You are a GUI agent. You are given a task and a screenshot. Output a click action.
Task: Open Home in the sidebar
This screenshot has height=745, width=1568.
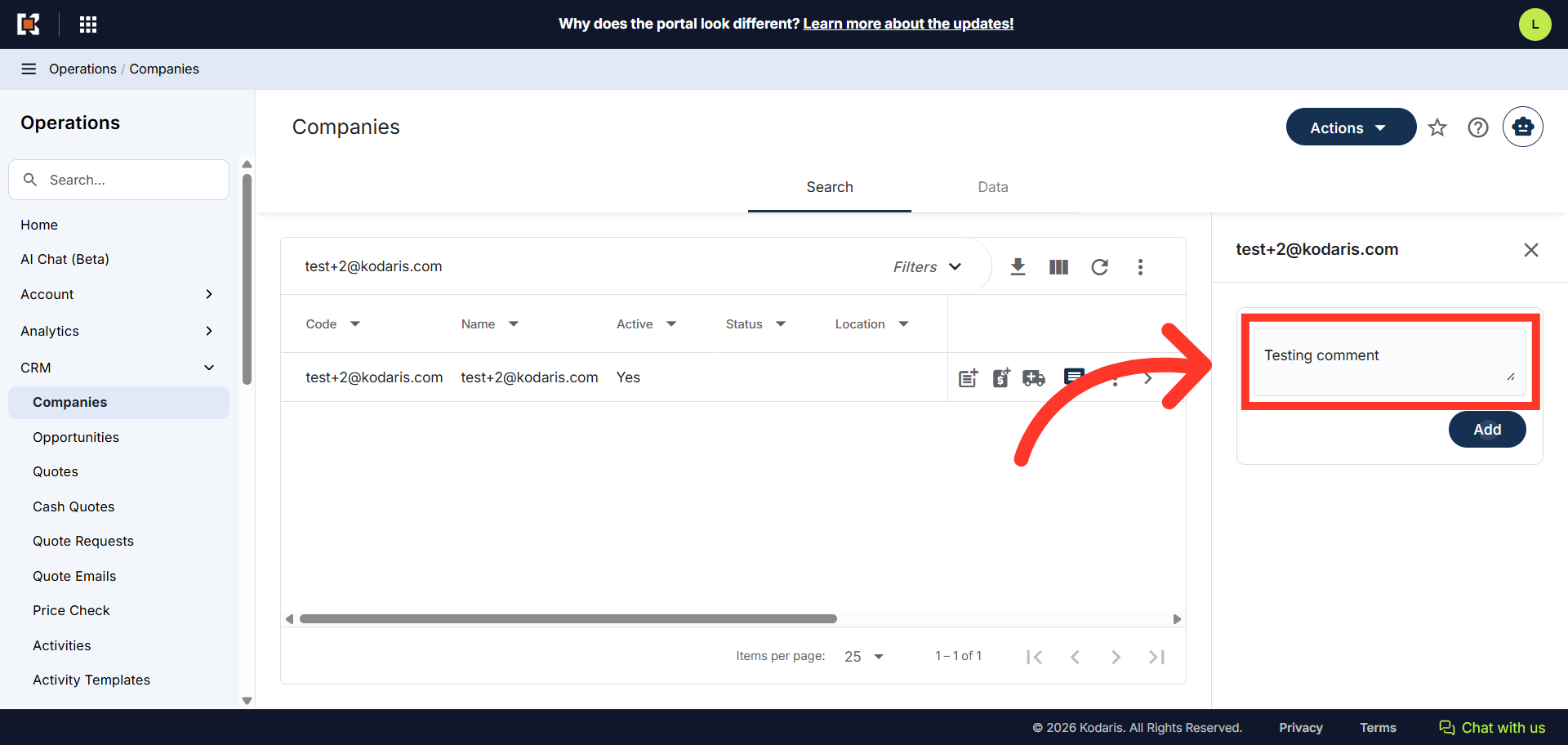point(39,225)
